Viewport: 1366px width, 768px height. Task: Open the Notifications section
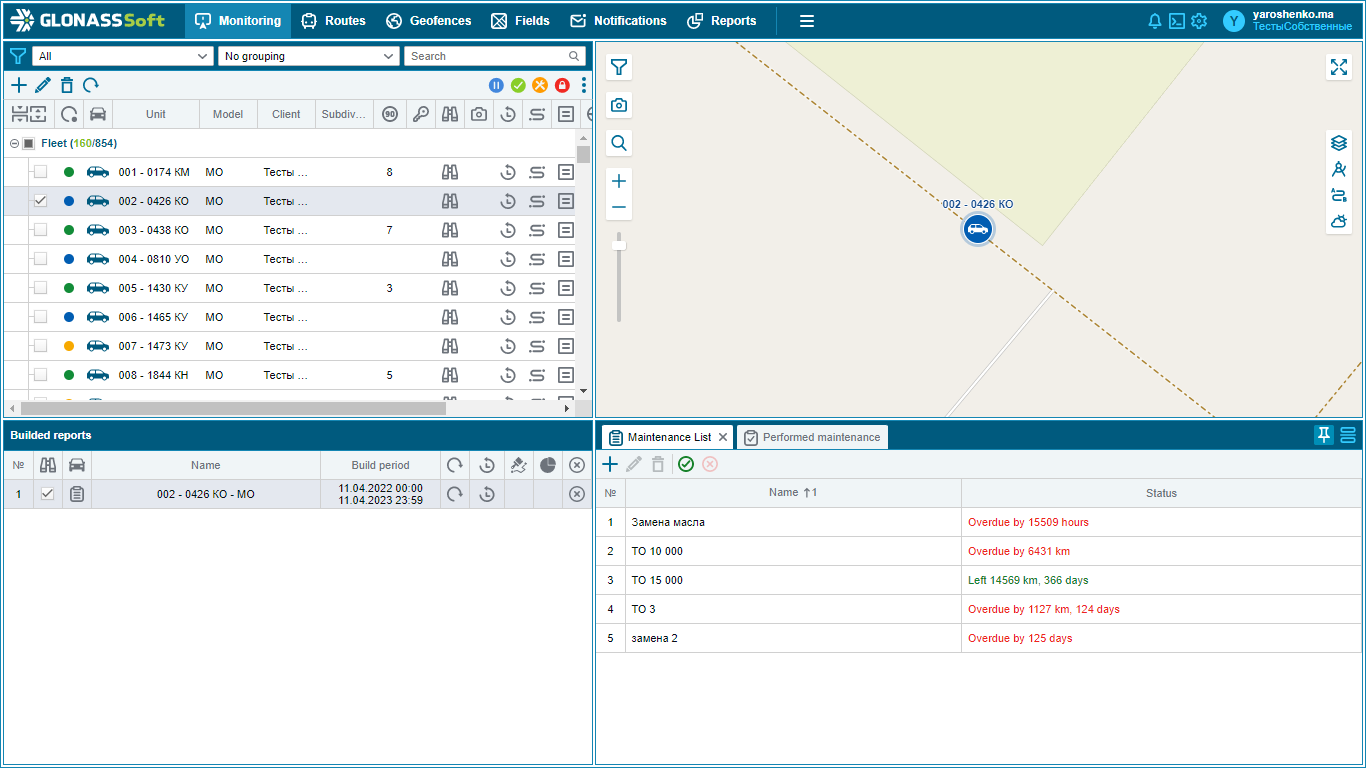(x=618, y=21)
